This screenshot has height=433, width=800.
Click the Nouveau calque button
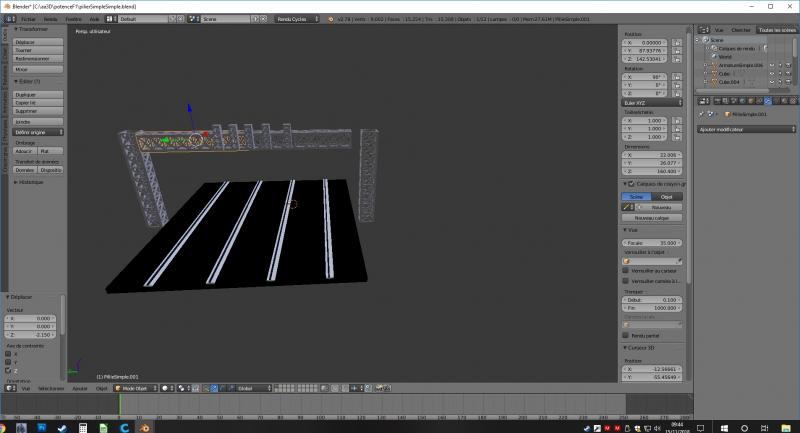(x=650, y=217)
